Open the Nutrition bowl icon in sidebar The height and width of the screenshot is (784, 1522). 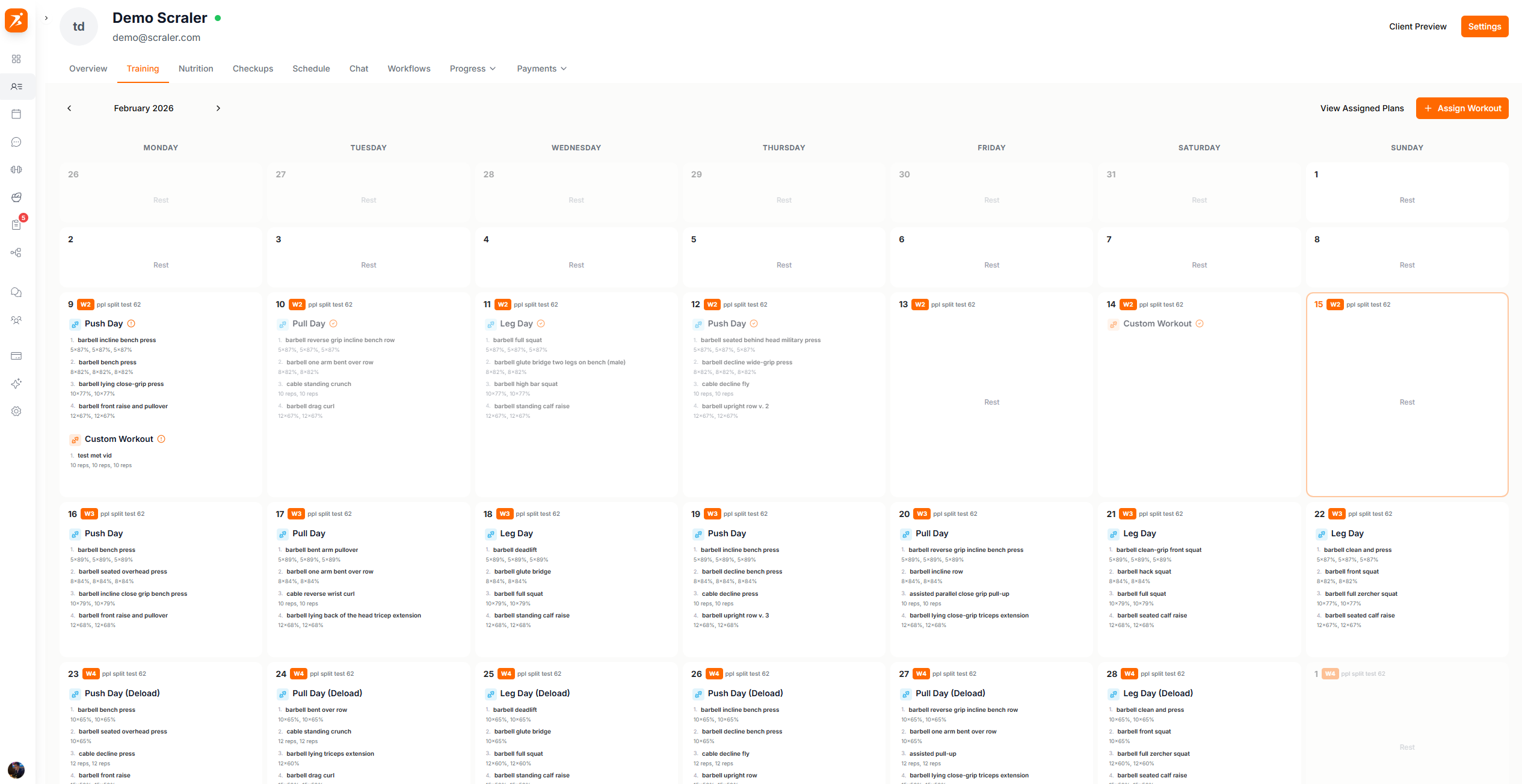tap(16, 197)
